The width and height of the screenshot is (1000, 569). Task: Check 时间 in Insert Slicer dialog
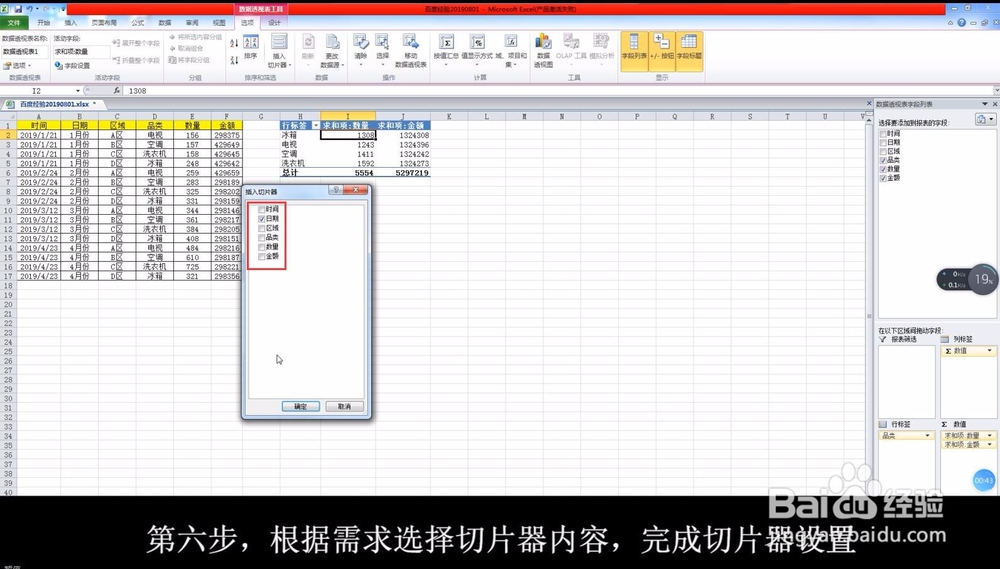click(x=261, y=209)
